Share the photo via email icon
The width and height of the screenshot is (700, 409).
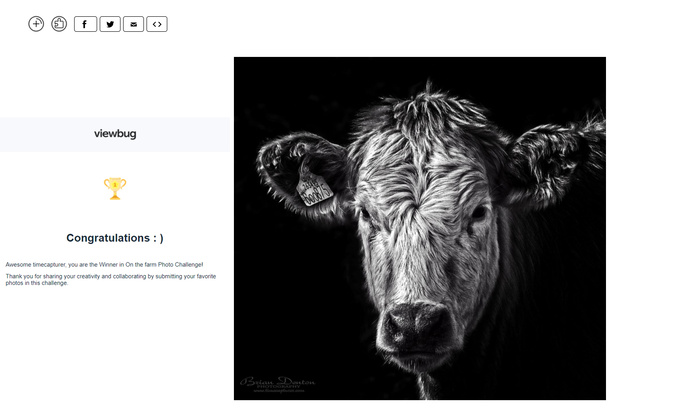tap(133, 24)
